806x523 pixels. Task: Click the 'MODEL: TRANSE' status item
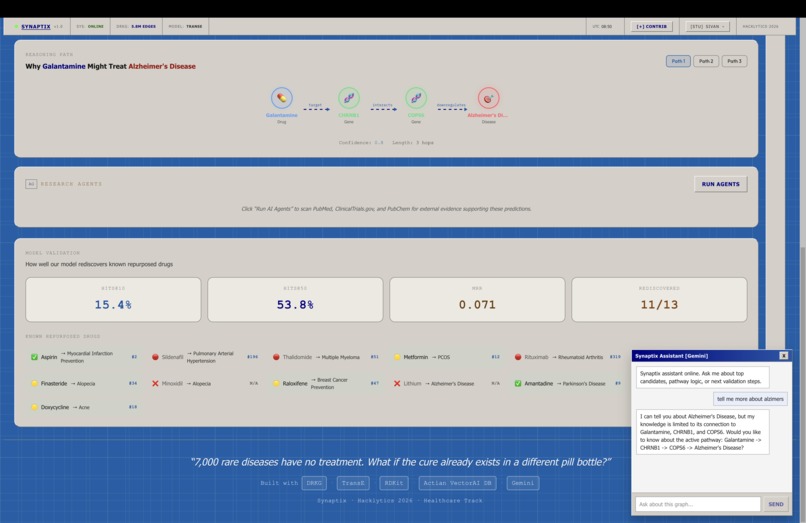coord(186,26)
